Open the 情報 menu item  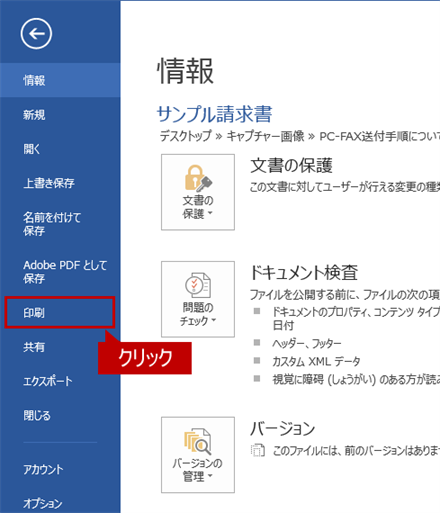(60, 80)
